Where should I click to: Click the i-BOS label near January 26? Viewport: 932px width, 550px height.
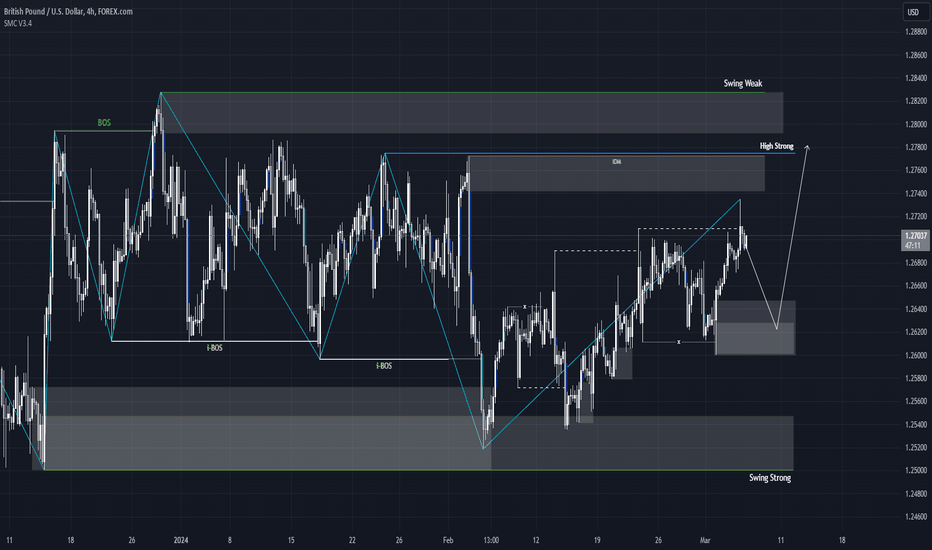384,366
